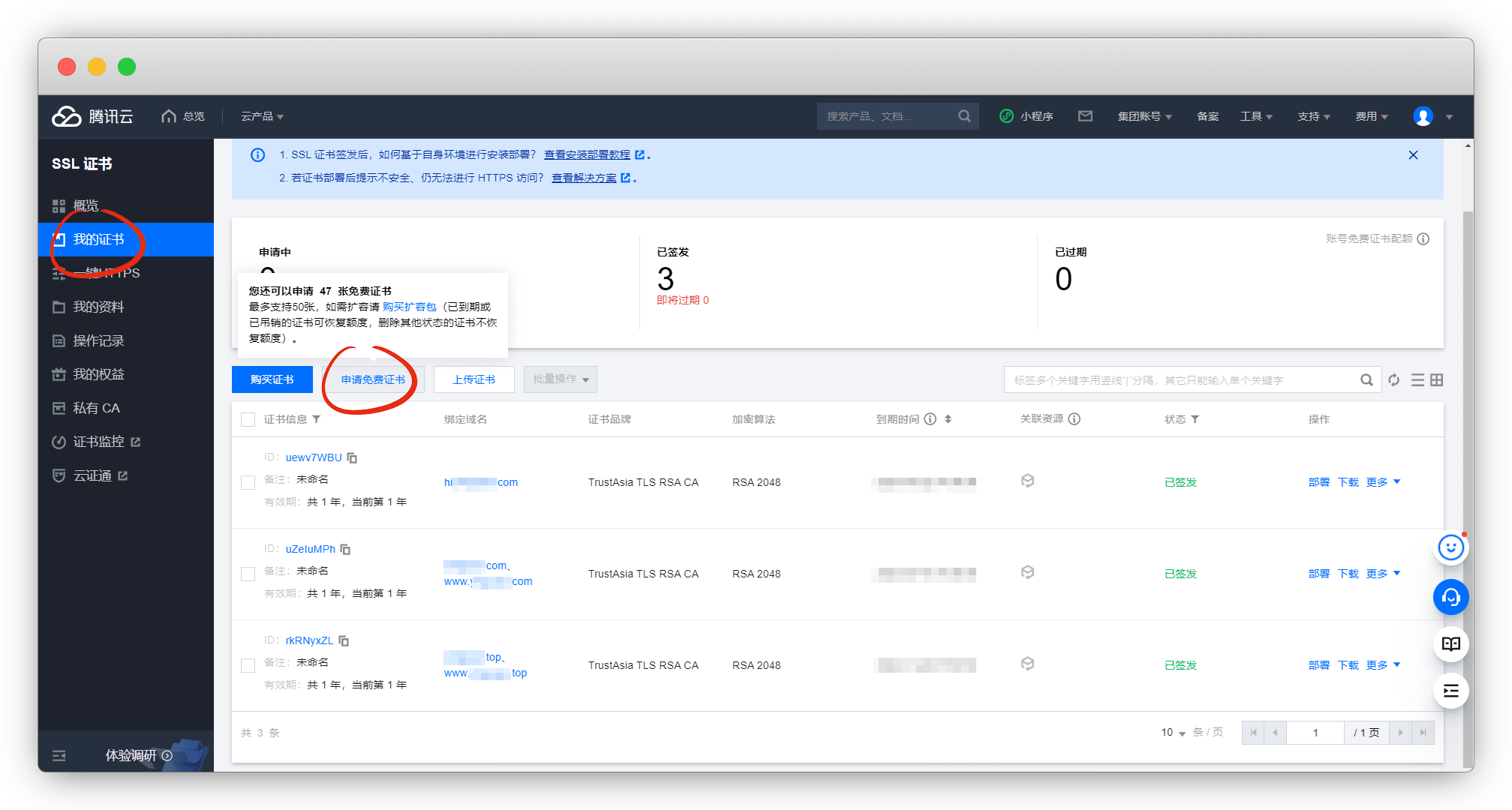1512x810 pixels.
Task: Tick the checkbox for certificate rkRNyxZL
Action: [x=248, y=665]
